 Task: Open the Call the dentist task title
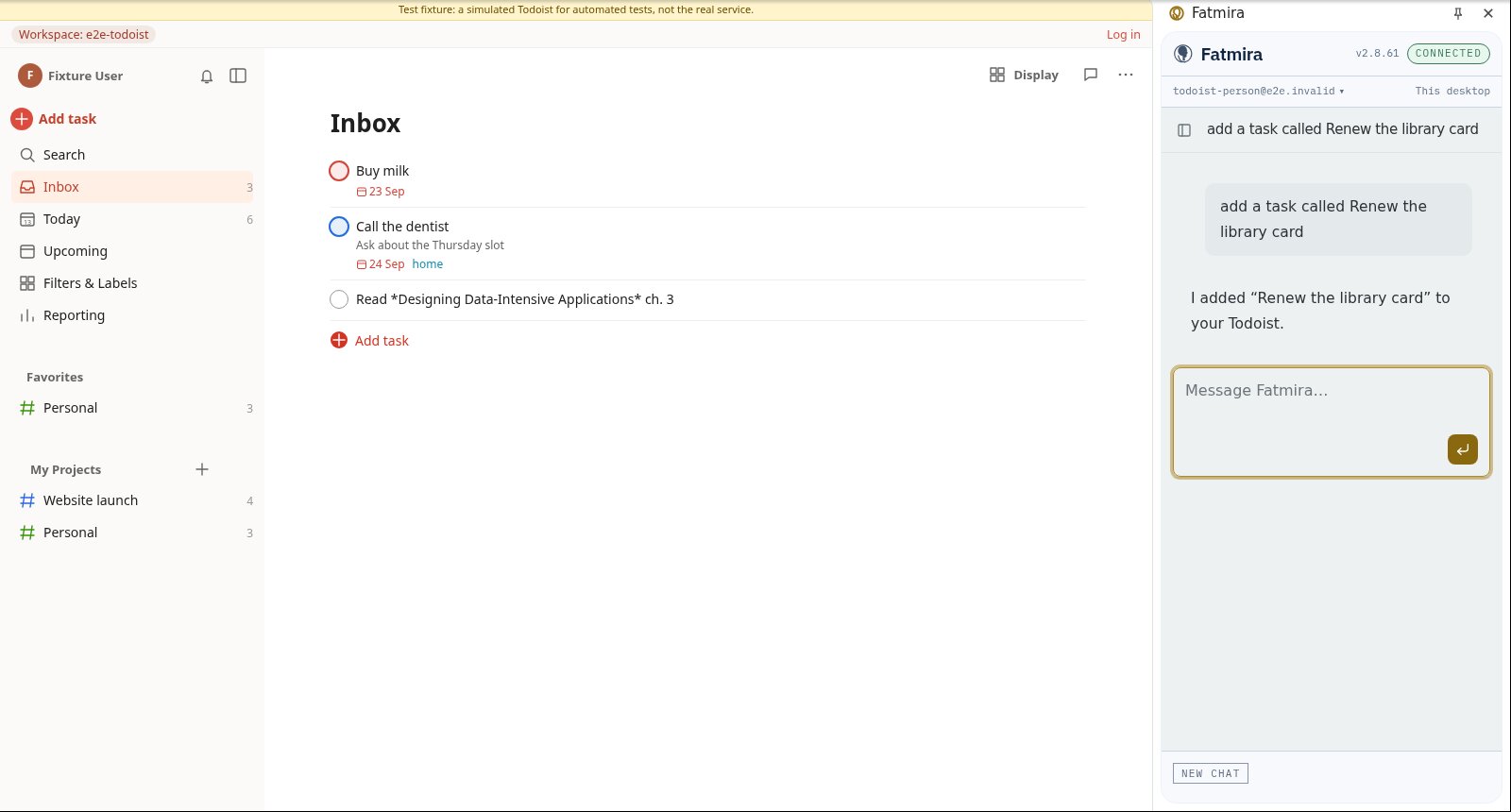click(x=402, y=227)
